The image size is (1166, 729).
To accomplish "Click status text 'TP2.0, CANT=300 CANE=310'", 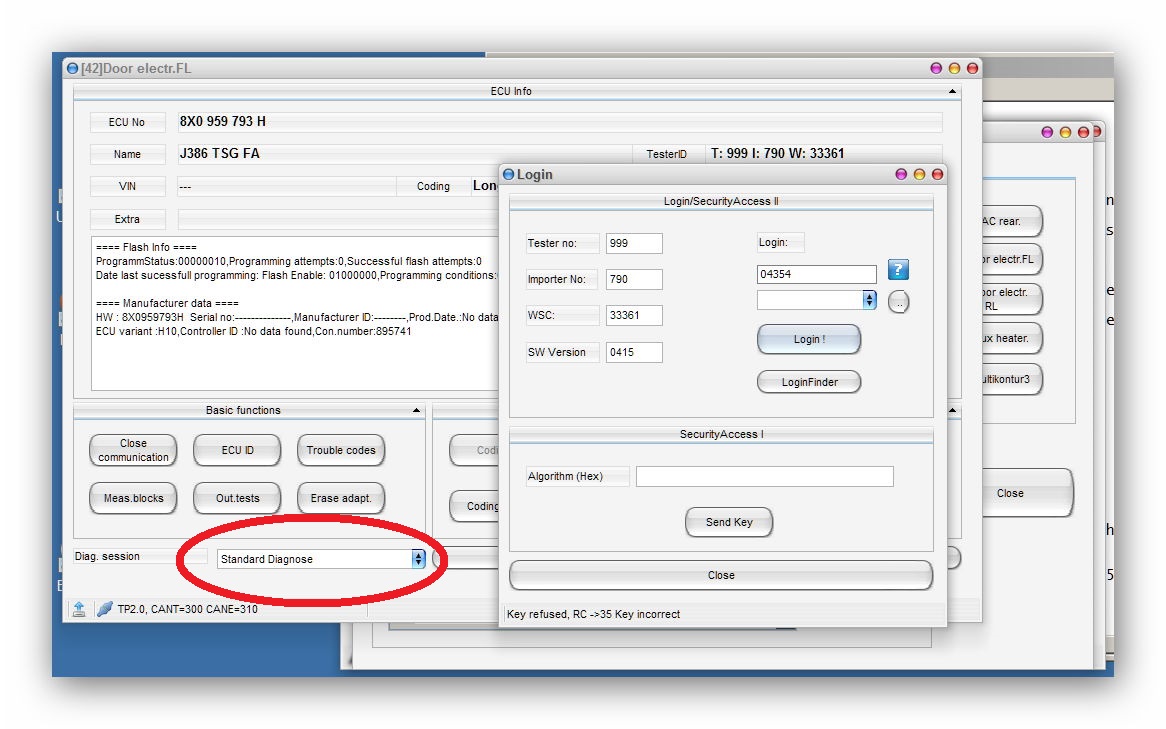I will 187,609.
